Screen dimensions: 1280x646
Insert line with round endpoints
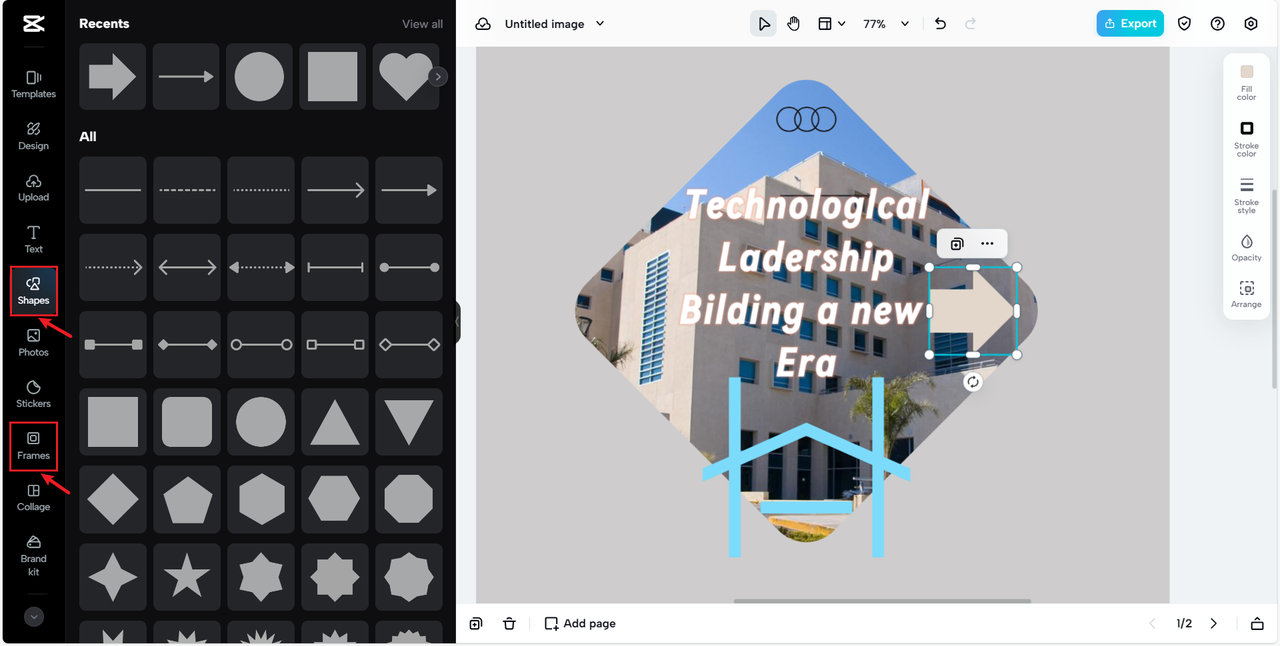[409, 267]
